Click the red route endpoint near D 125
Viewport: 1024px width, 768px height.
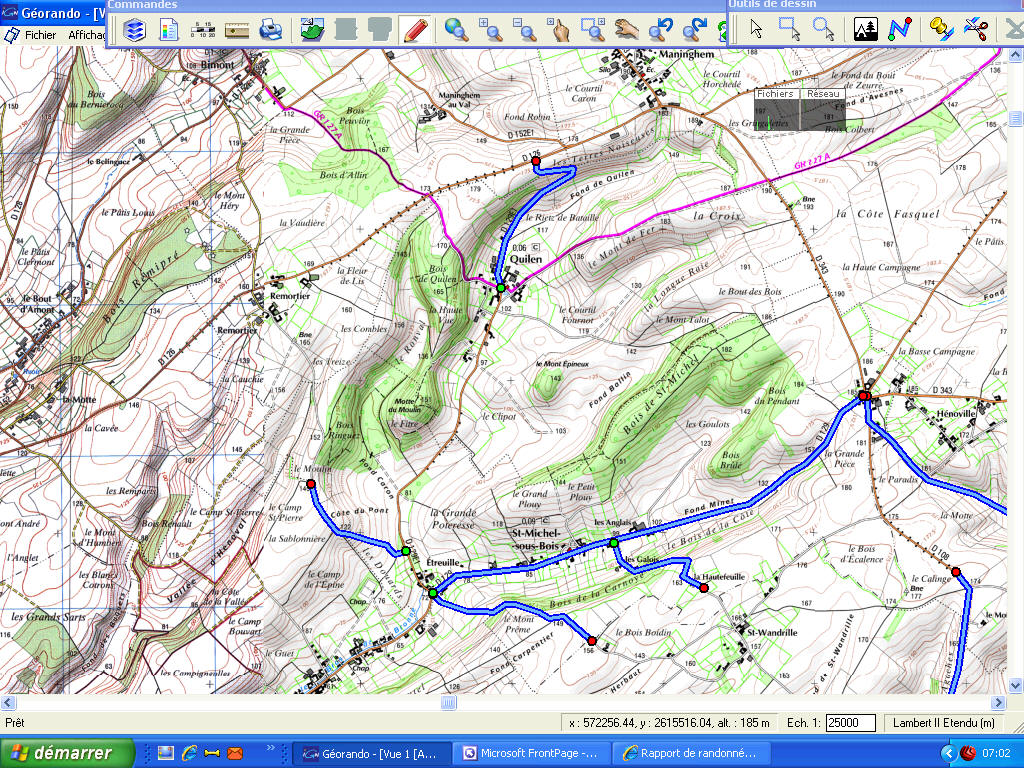[536, 161]
